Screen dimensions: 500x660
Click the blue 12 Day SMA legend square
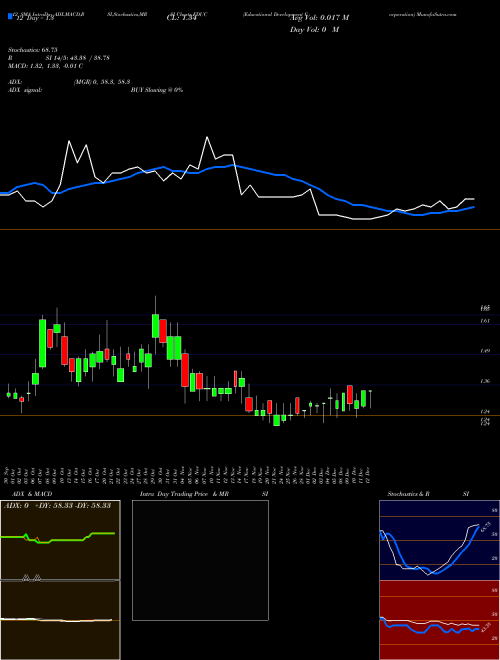(11, 17)
